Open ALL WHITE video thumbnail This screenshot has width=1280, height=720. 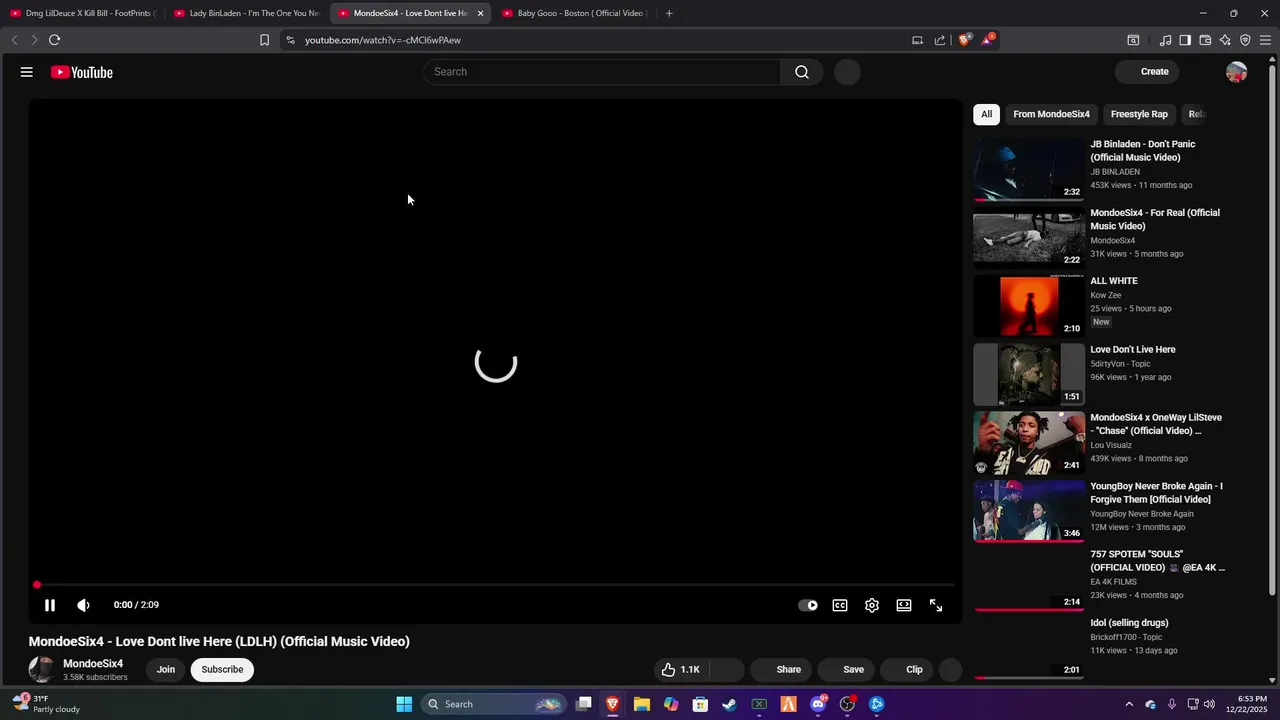tap(1029, 306)
